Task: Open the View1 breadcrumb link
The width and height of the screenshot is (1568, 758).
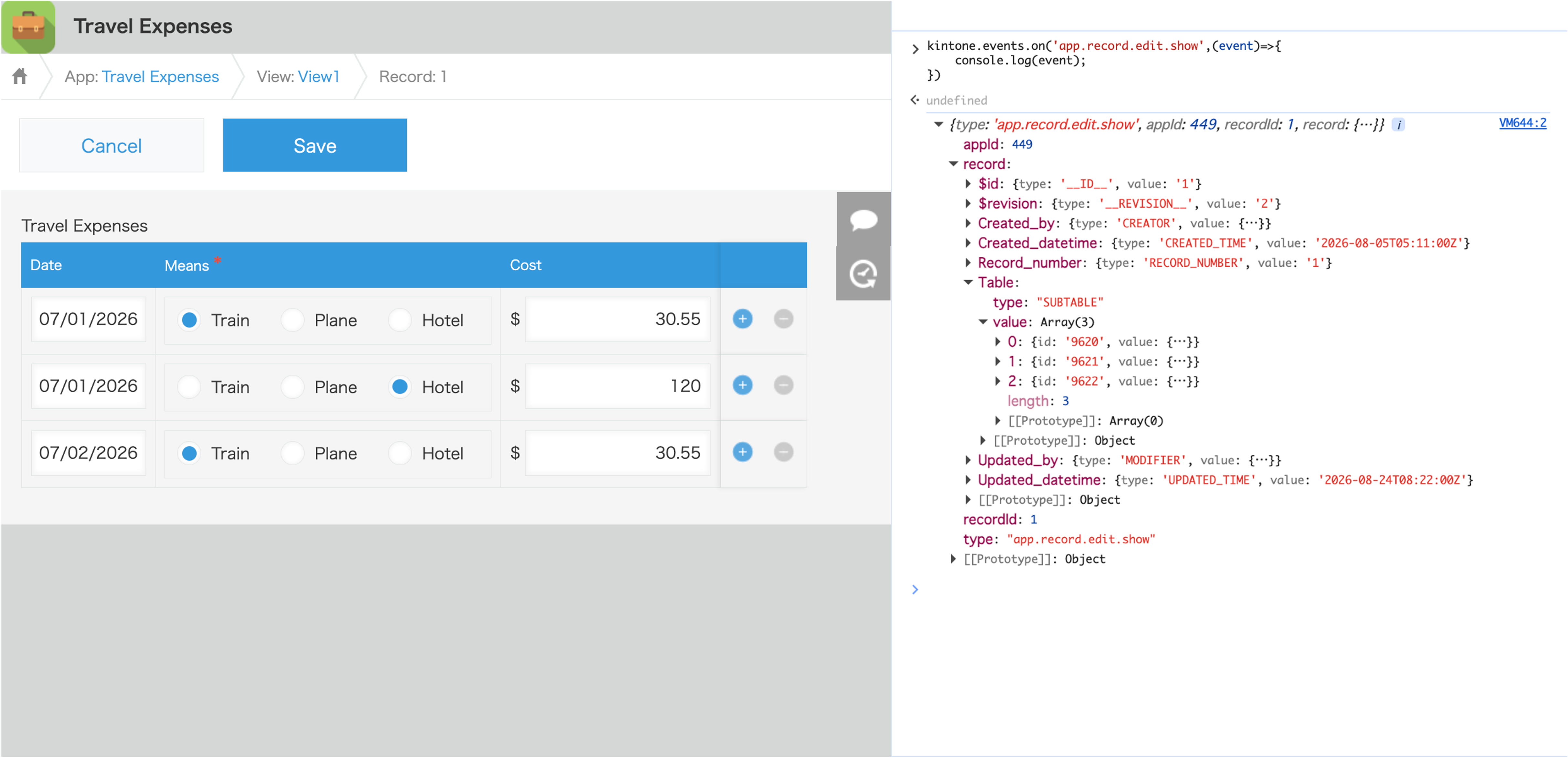Action: point(318,77)
